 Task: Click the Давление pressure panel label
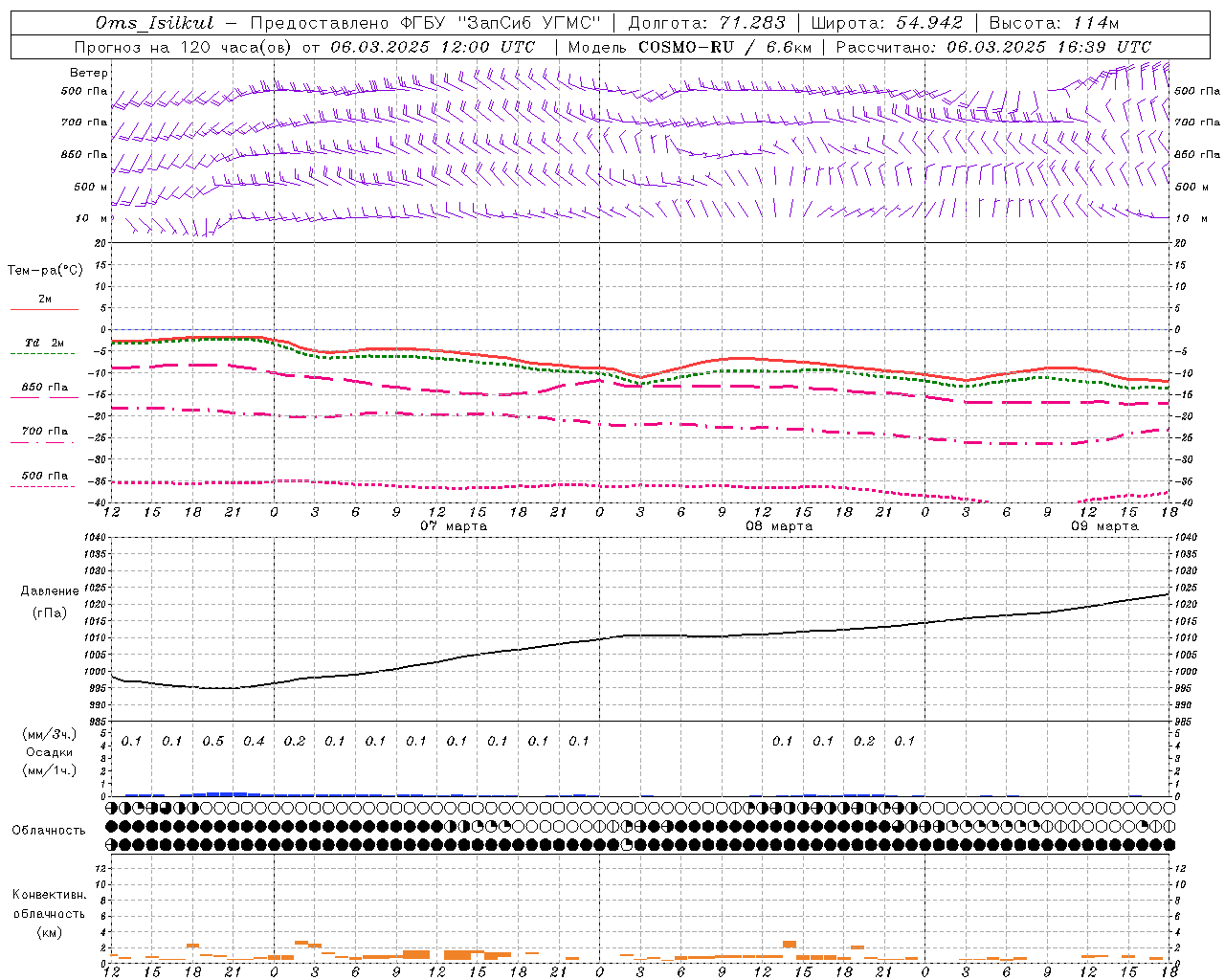point(50,591)
